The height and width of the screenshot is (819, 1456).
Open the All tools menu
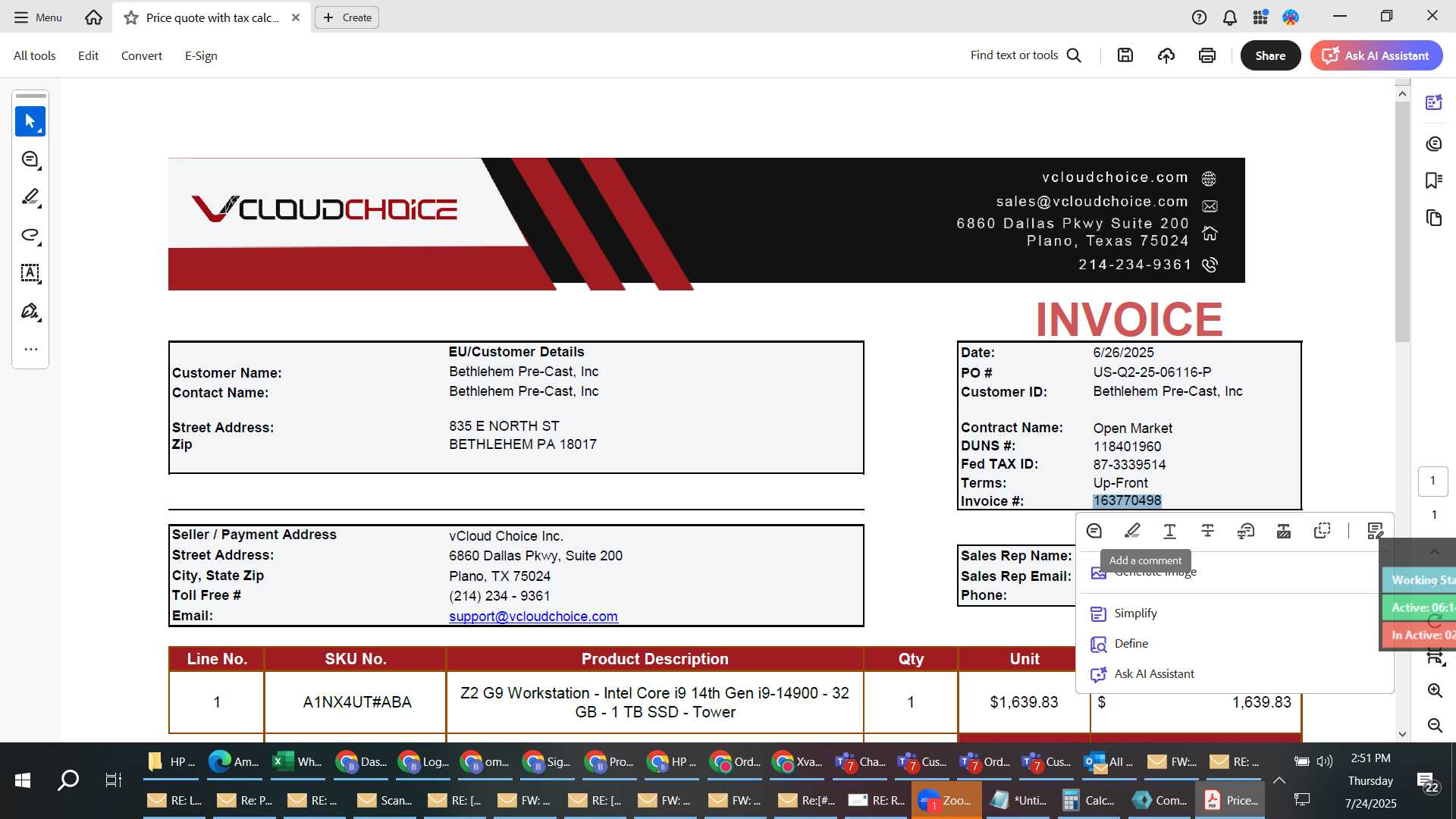(x=34, y=55)
